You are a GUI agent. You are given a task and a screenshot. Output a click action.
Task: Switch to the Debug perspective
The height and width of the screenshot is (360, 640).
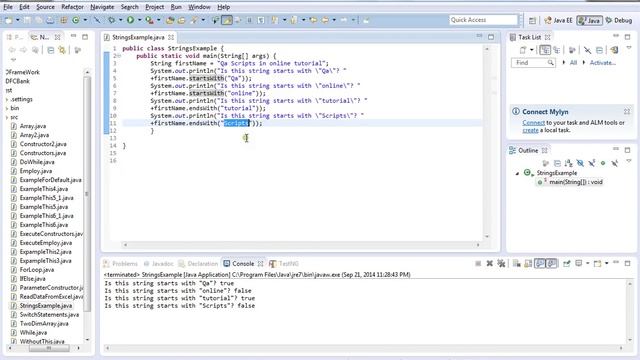[x=619, y=20]
